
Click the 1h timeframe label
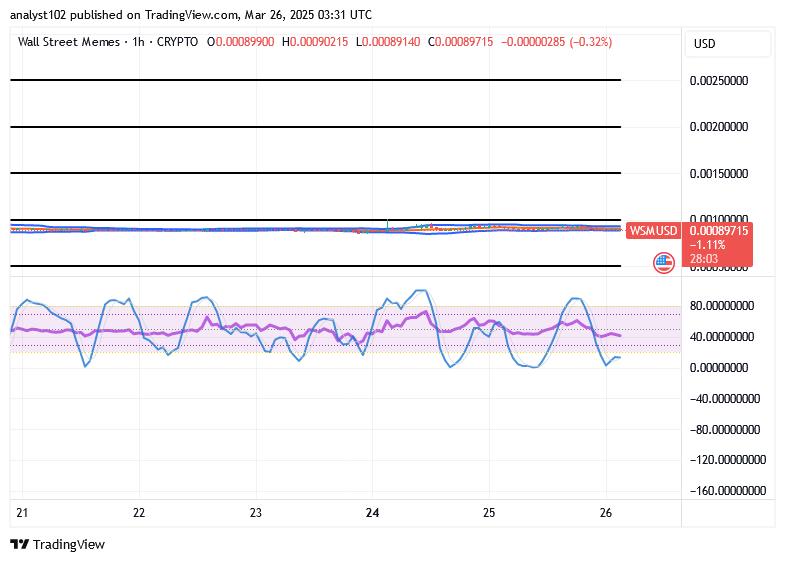pyautogui.click(x=138, y=42)
